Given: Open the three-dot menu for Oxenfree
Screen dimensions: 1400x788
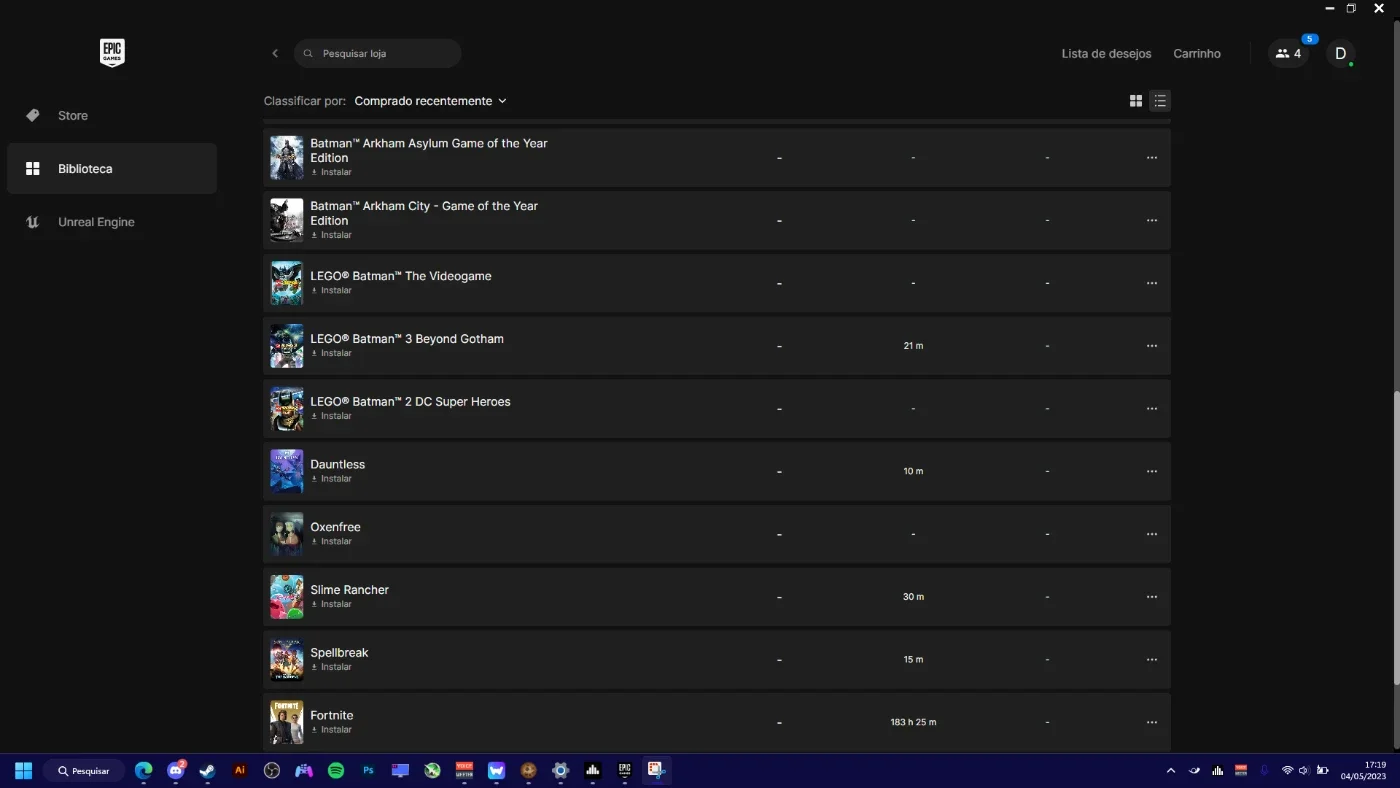Looking at the screenshot, I should tap(1152, 534).
